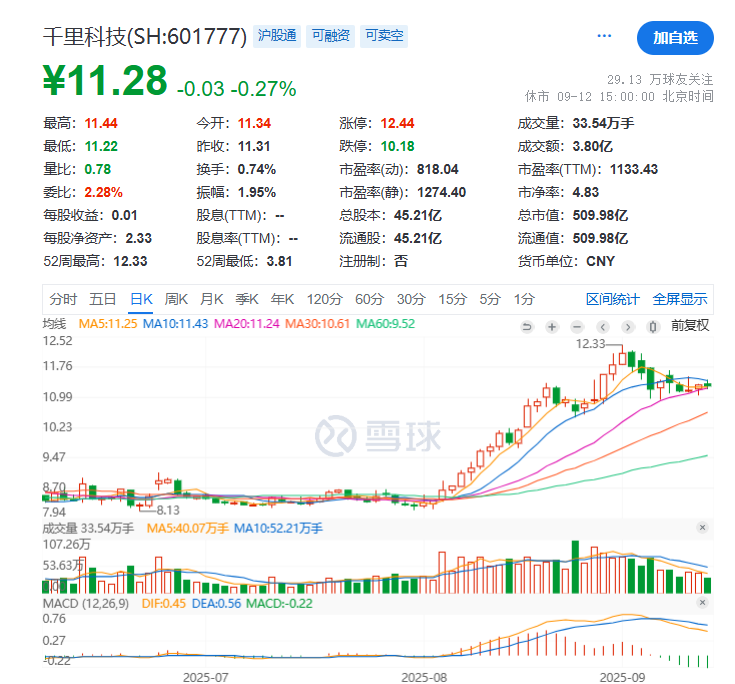This screenshot has height=684, width=735.
Task: Click the MA20:11.24 legend label
Action: click(x=247, y=323)
